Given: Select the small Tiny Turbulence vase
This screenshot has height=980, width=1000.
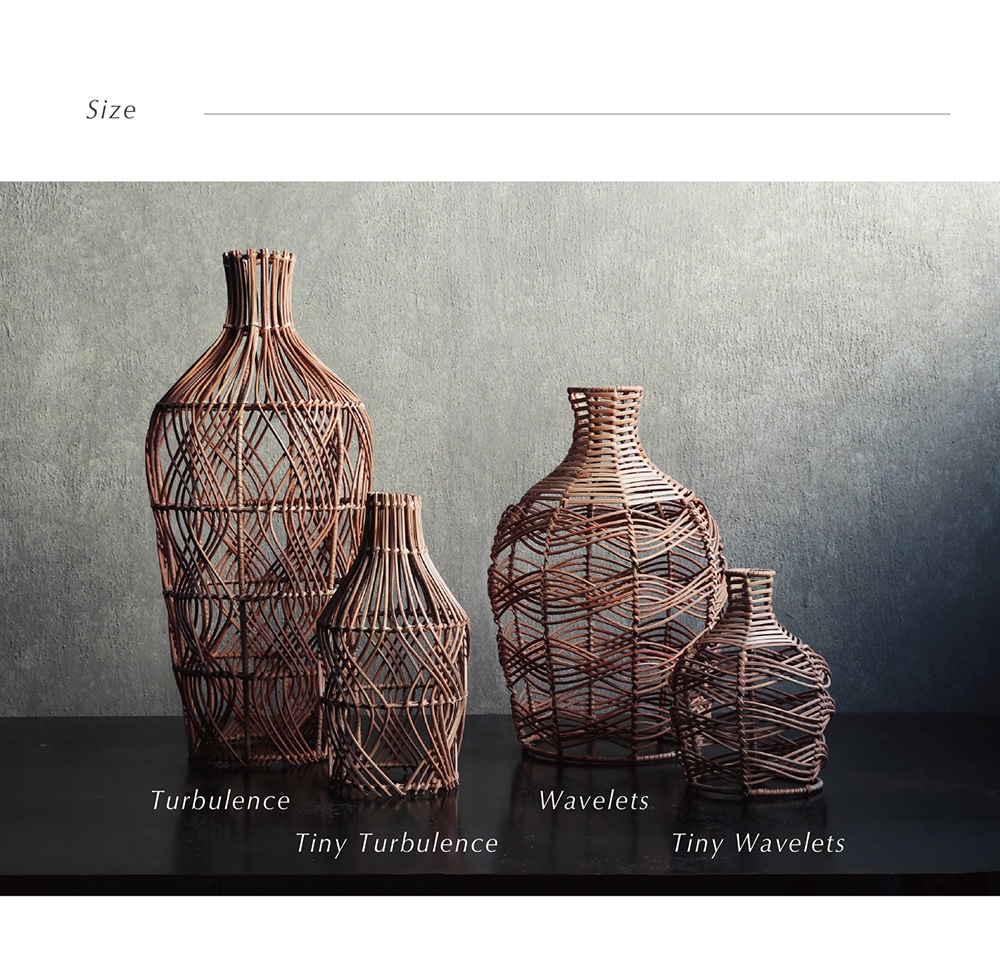Looking at the screenshot, I should [x=393, y=644].
